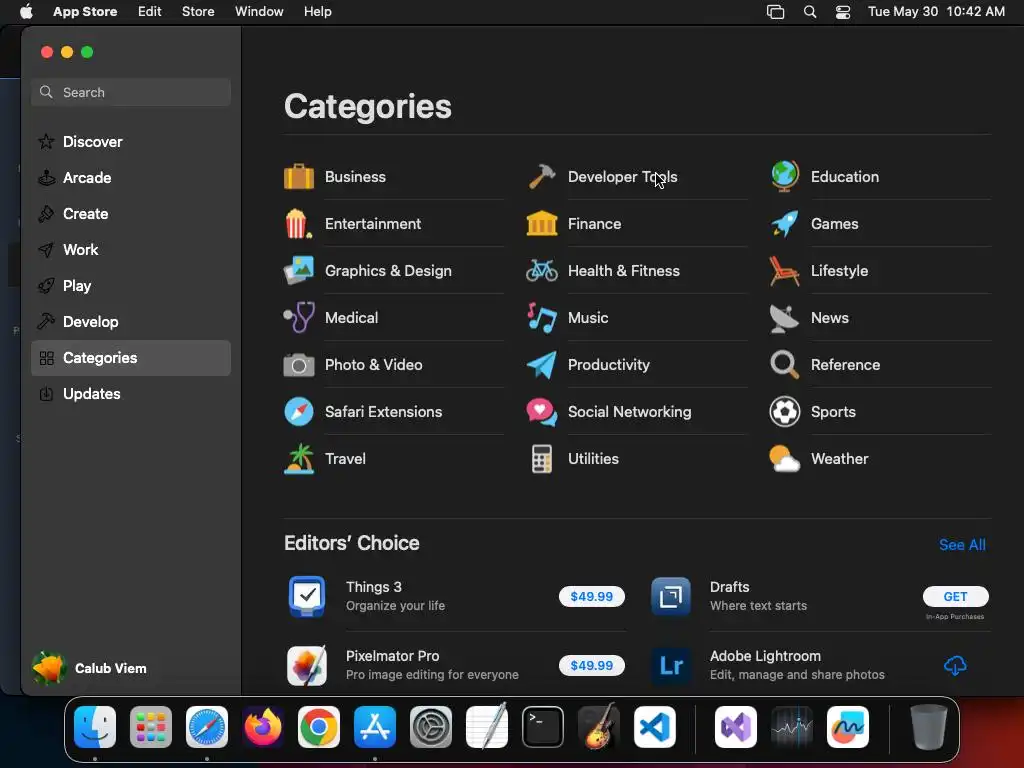Open the Adobe Lightroom app icon
The height and width of the screenshot is (768, 1024).
click(671, 665)
